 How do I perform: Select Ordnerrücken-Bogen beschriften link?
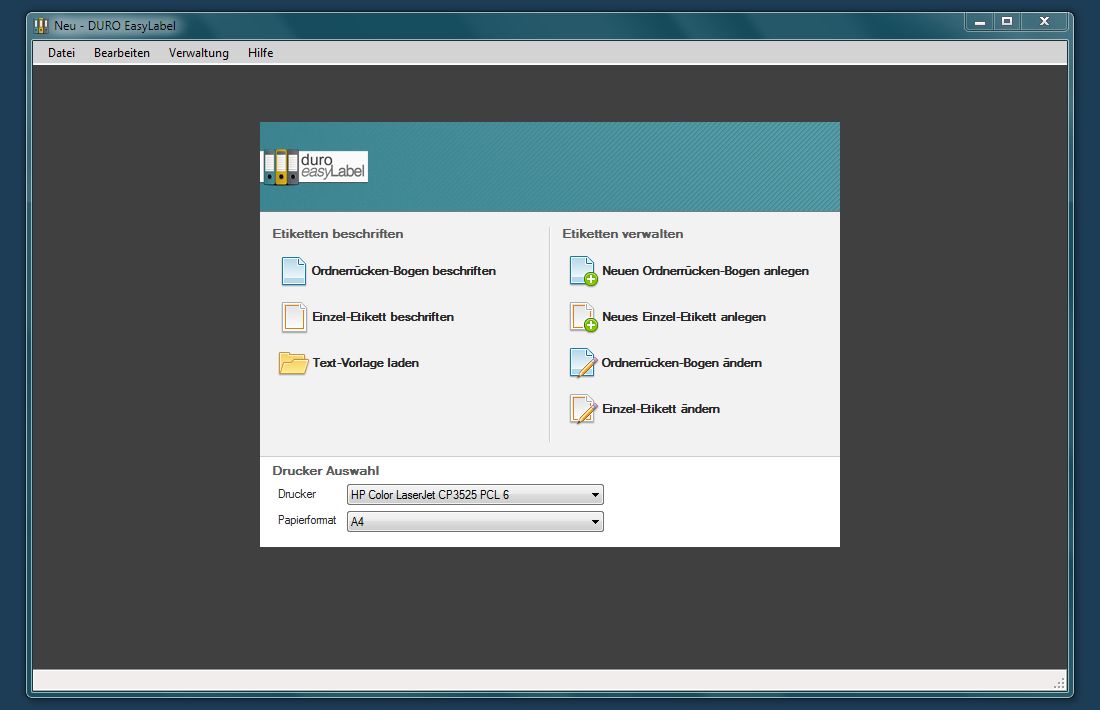(403, 271)
